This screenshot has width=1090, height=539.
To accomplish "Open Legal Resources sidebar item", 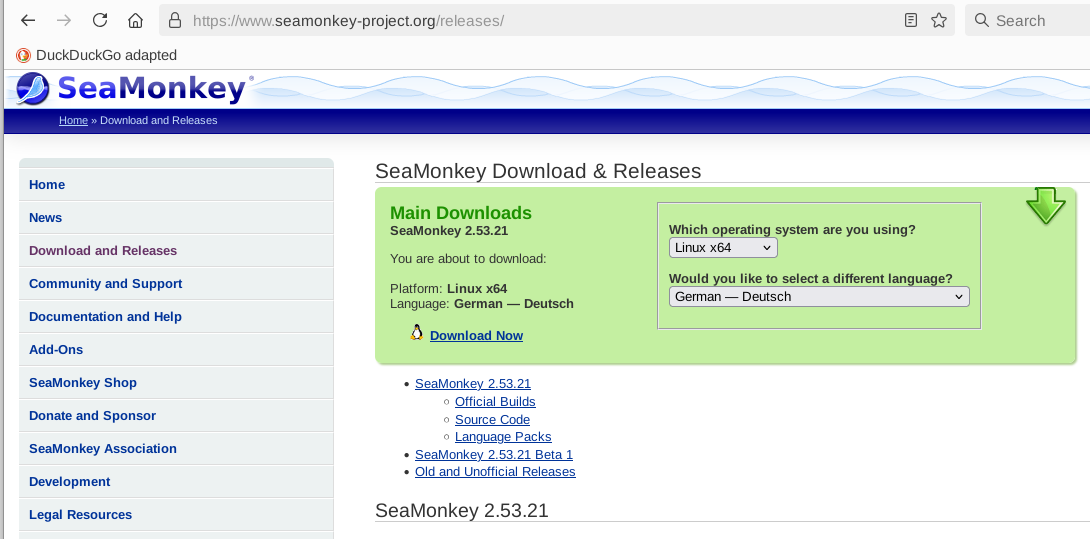I will [176, 515].
